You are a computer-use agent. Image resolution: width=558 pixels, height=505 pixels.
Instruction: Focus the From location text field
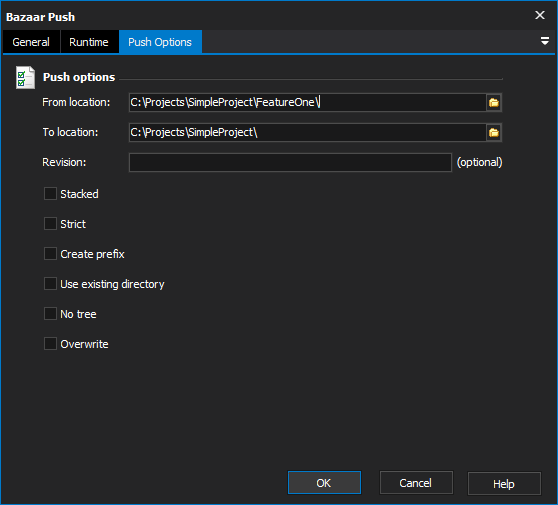(307, 102)
